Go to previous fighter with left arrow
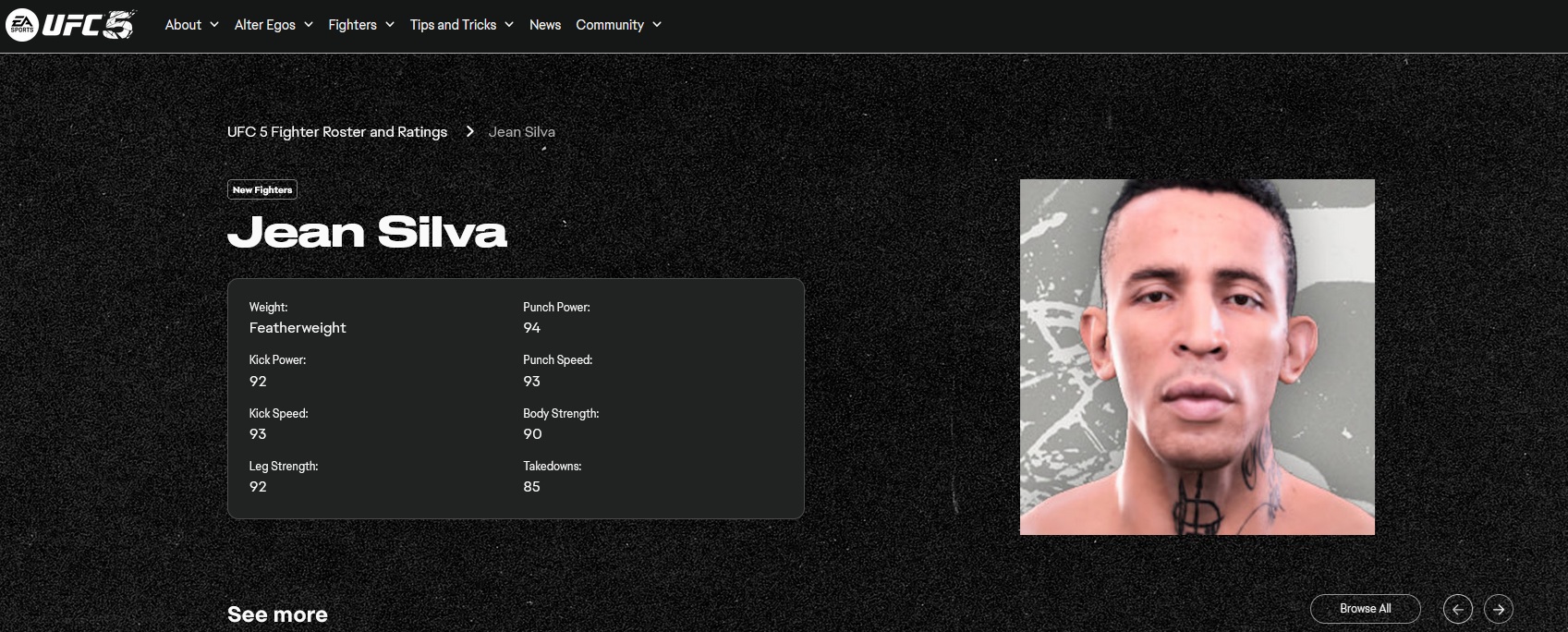The width and height of the screenshot is (1568, 632). pos(1458,609)
